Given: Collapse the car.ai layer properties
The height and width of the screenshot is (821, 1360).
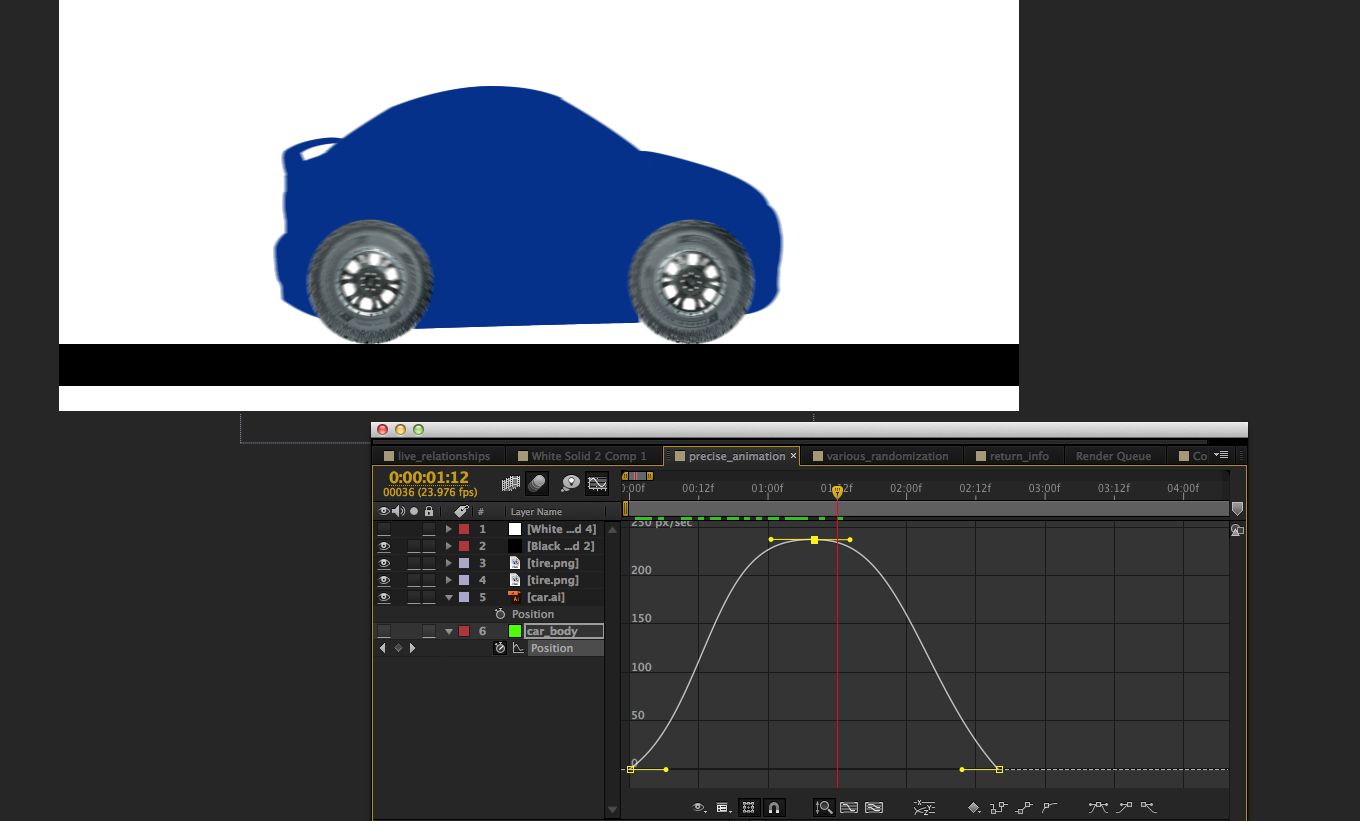Looking at the screenshot, I should (x=449, y=598).
